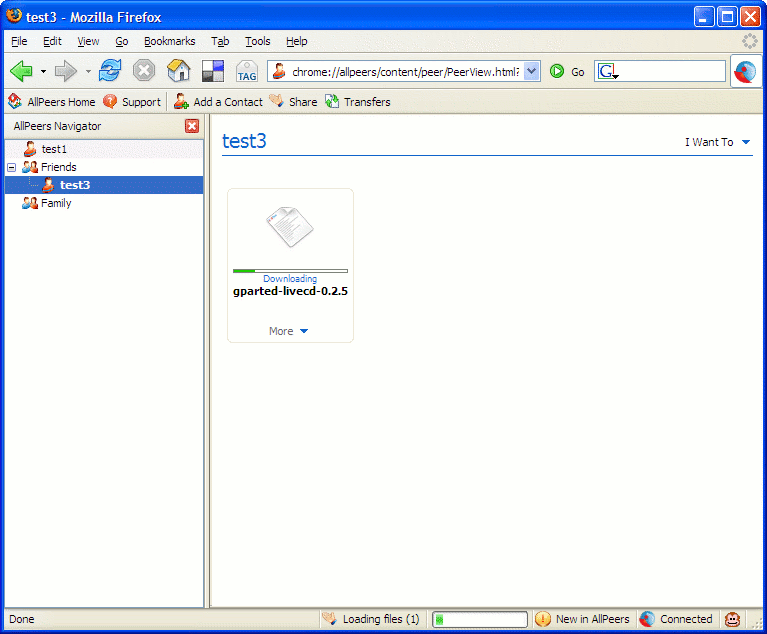Open the Back button history dropdown arrow
The height and width of the screenshot is (634, 767).
(43, 71)
